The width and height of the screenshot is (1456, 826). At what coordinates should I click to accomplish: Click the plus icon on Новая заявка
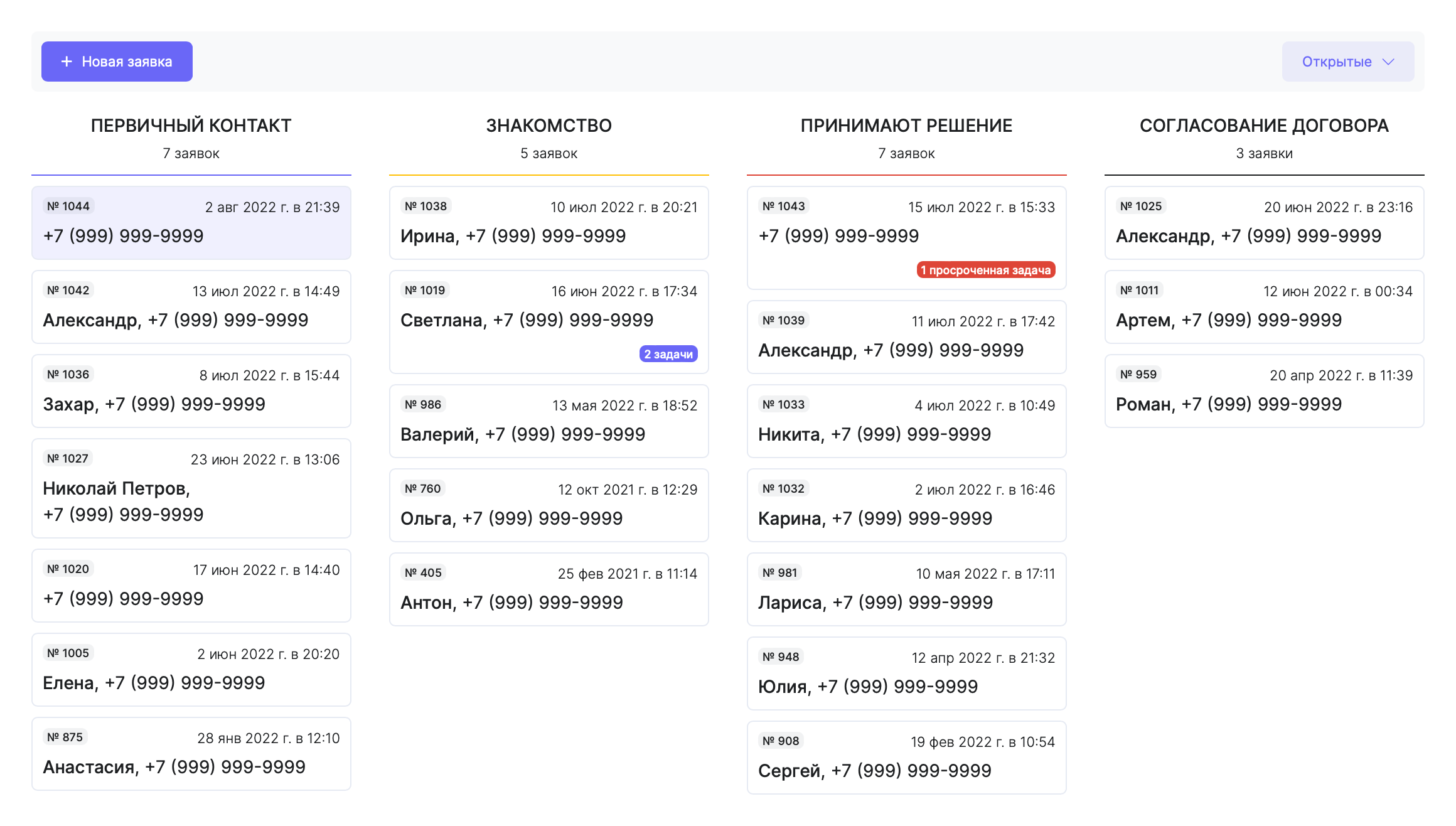coord(67,62)
